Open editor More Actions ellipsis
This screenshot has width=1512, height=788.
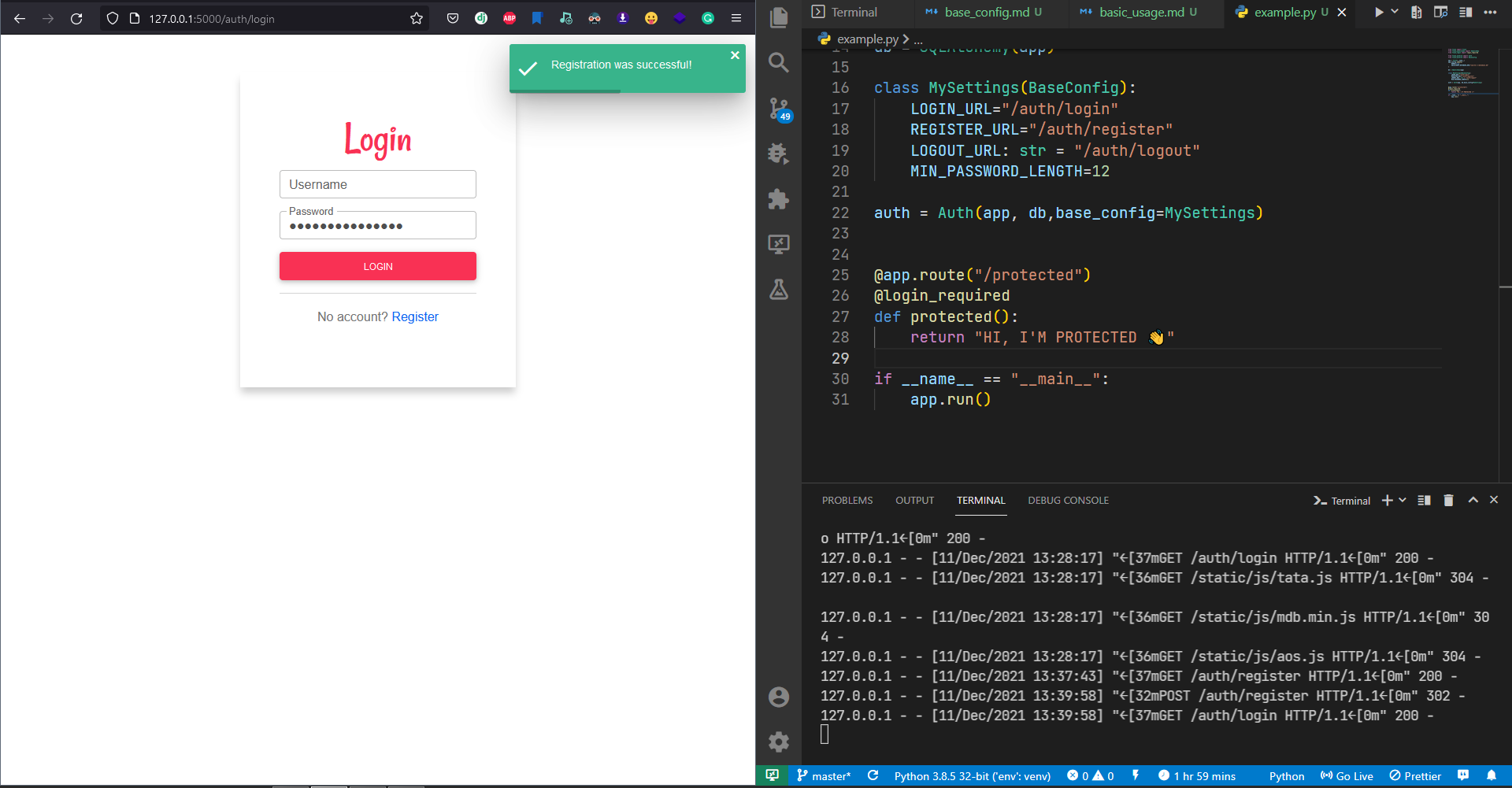[1490, 12]
